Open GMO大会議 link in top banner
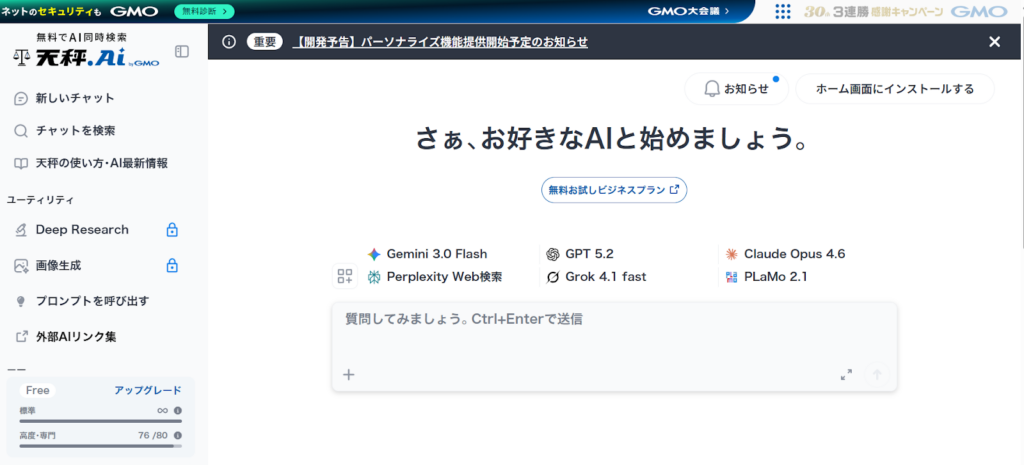 [x=688, y=11]
